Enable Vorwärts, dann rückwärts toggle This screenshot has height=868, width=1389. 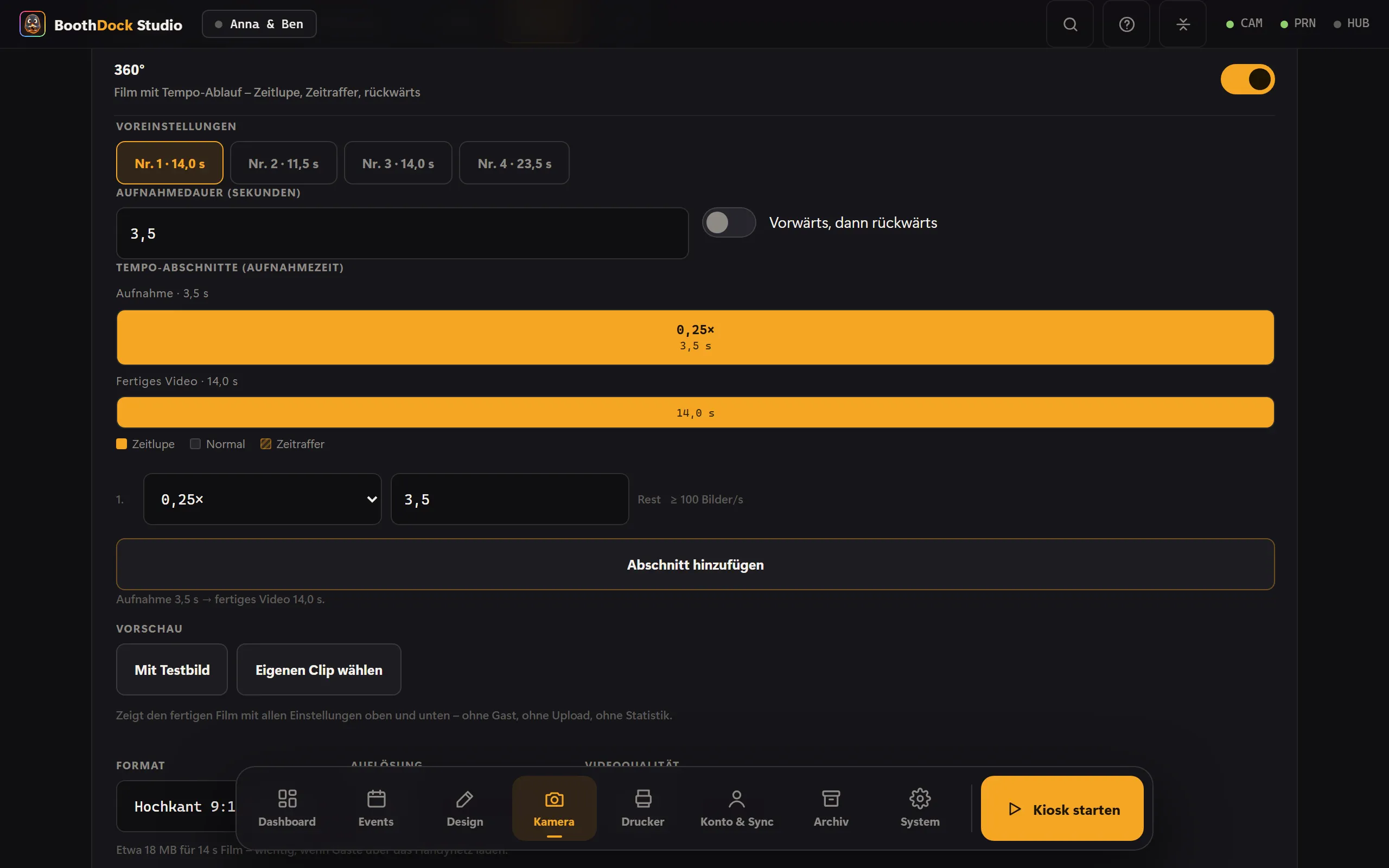728,223
